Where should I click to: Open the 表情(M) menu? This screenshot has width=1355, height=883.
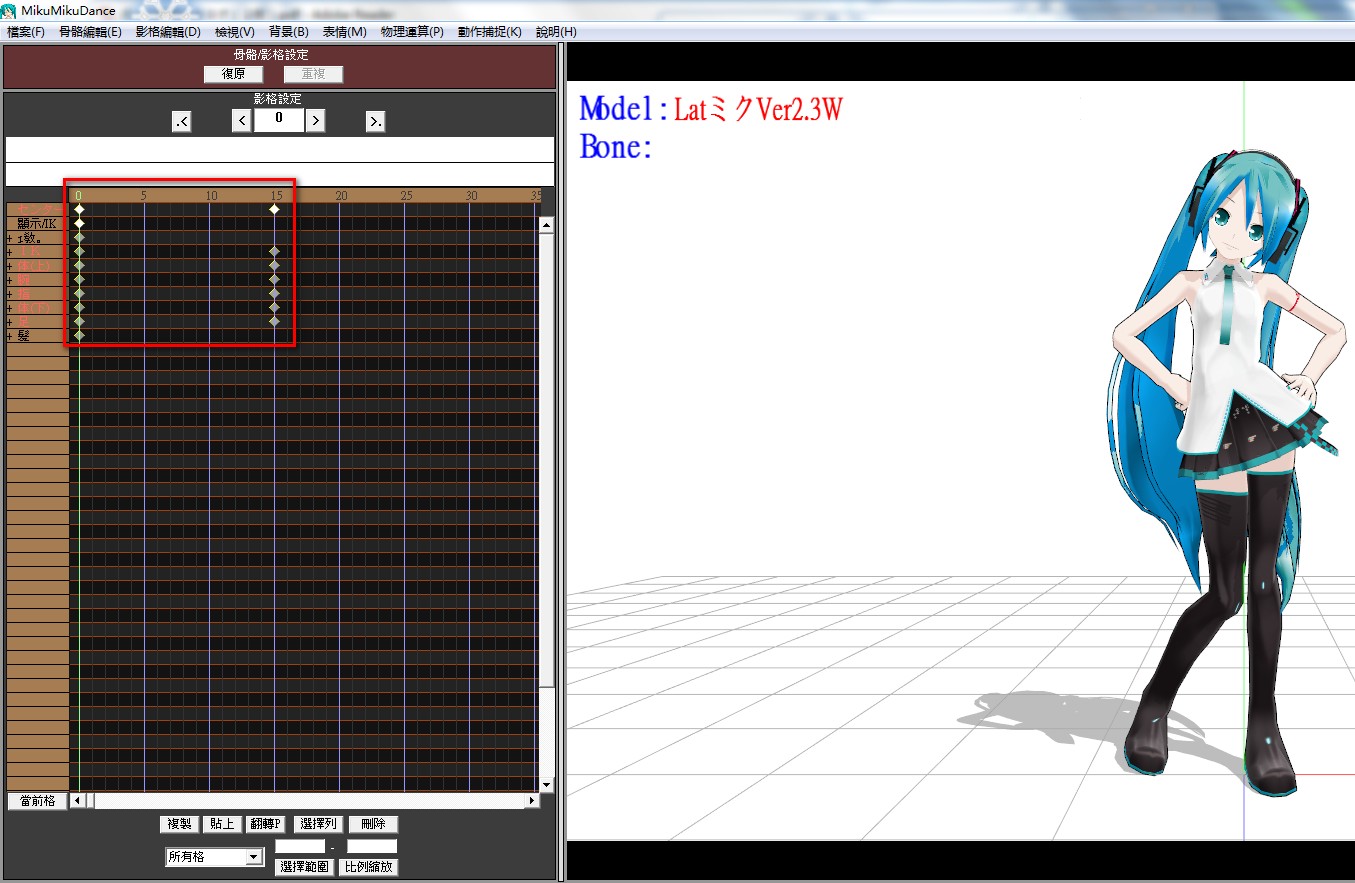coord(345,32)
